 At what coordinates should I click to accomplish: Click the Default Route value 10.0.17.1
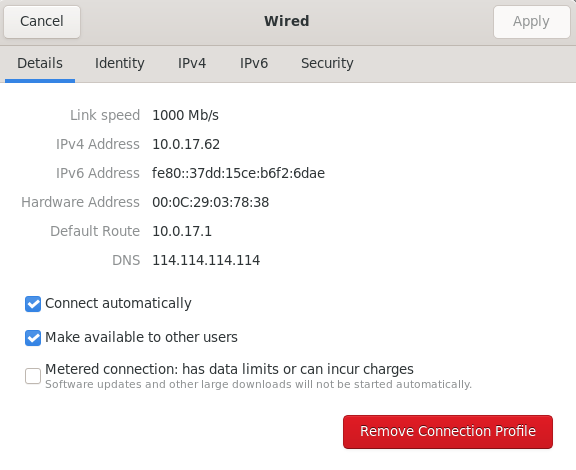182,231
